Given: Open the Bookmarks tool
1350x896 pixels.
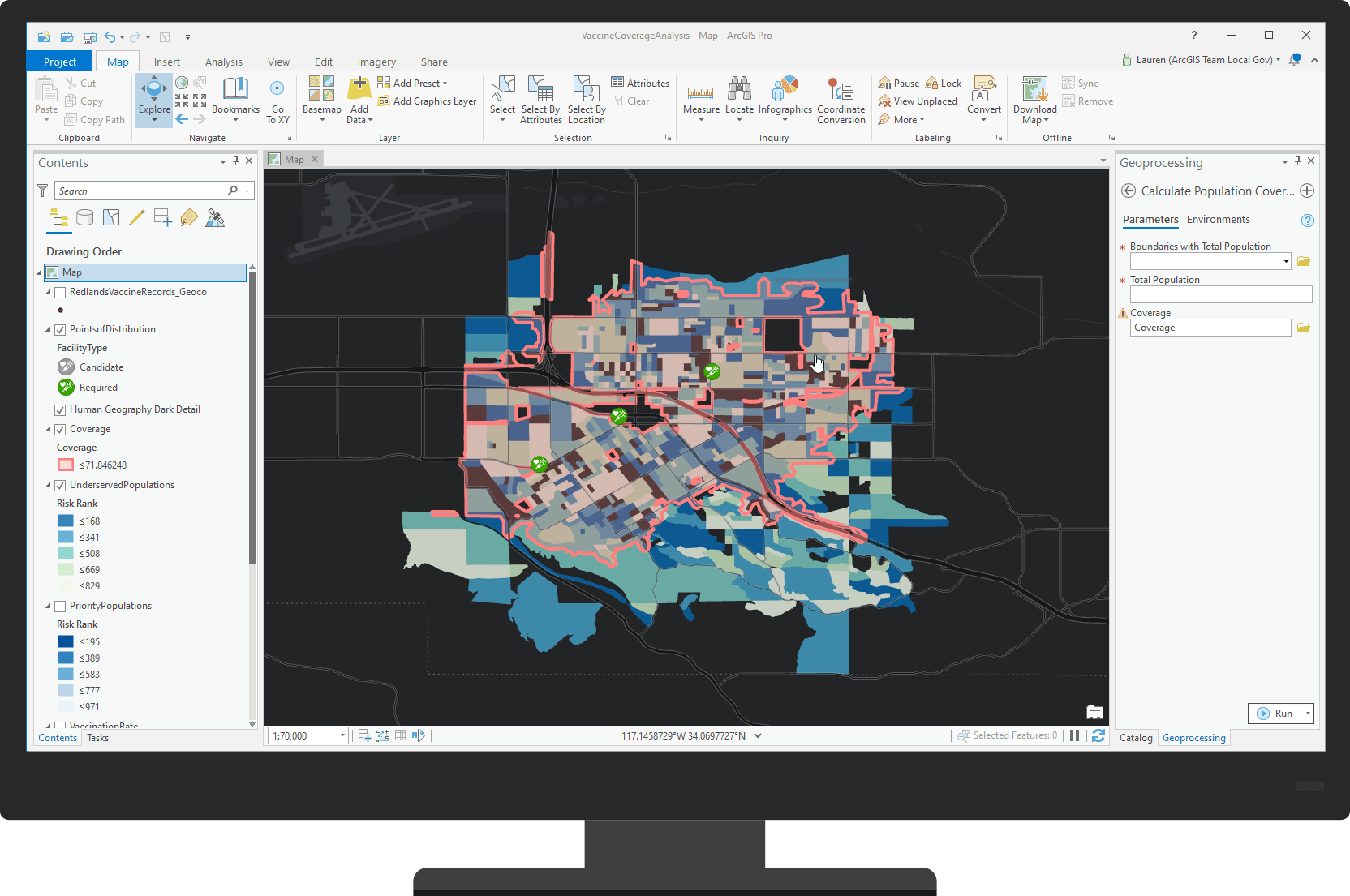Looking at the screenshot, I should tap(235, 99).
